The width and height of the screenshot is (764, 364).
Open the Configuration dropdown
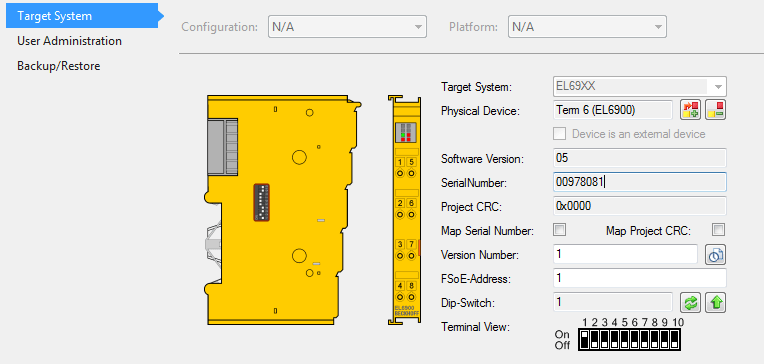click(x=347, y=27)
